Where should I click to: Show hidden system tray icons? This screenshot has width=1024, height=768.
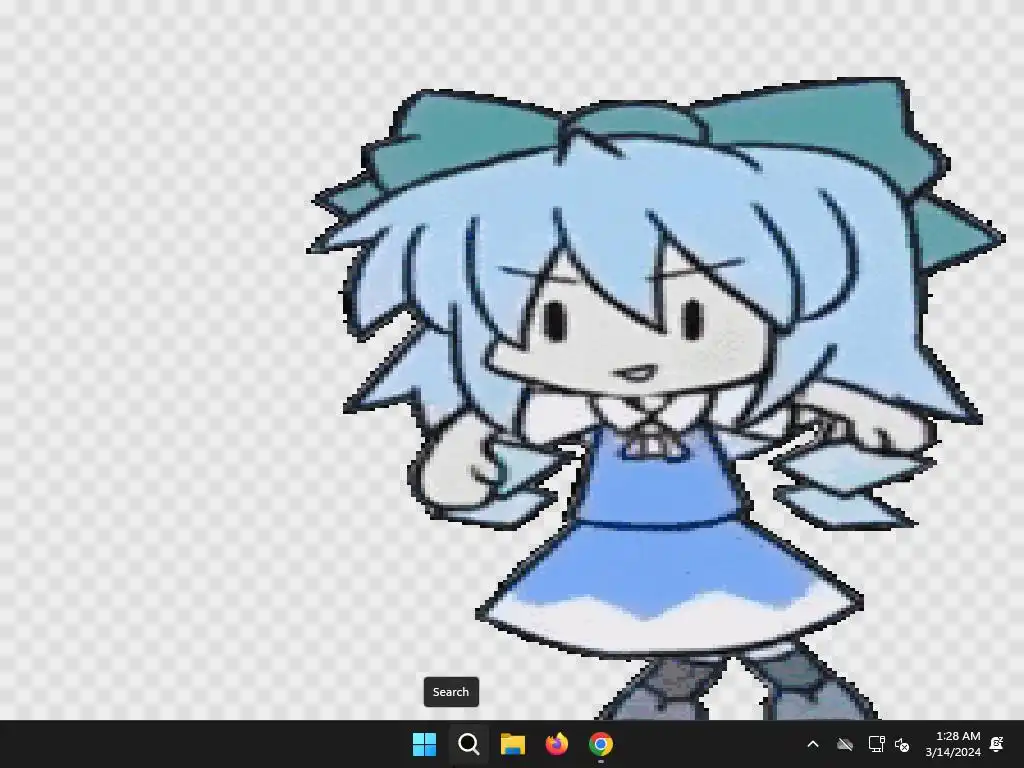pyautogui.click(x=813, y=744)
